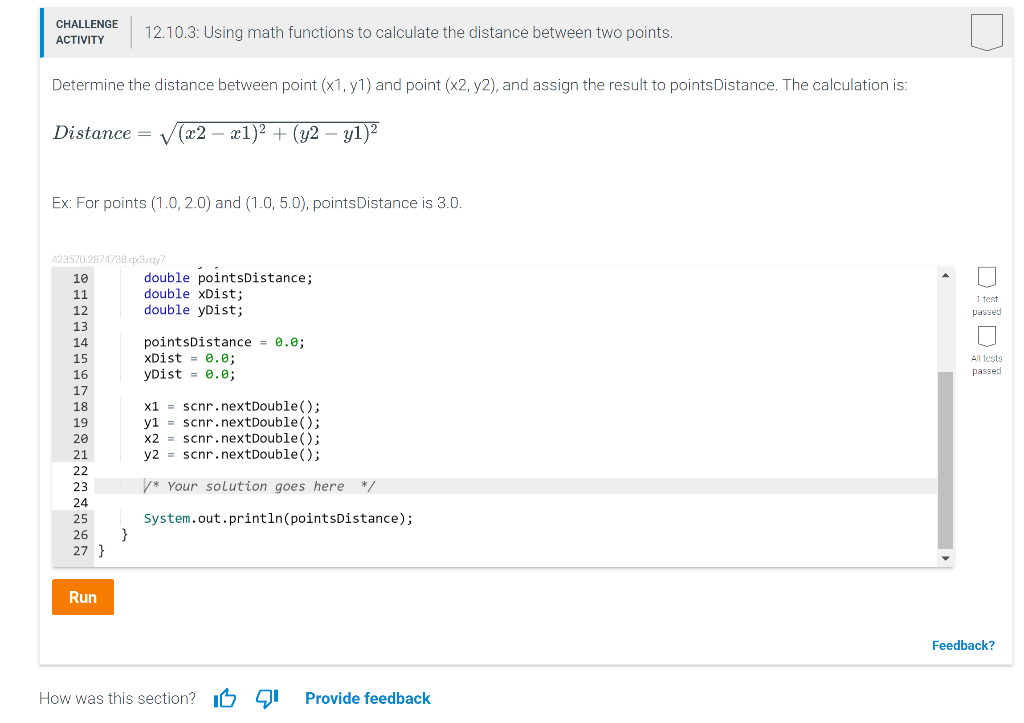Open the Feedback? link
The width and height of the screenshot is (1024, 723).
point(962,645)
